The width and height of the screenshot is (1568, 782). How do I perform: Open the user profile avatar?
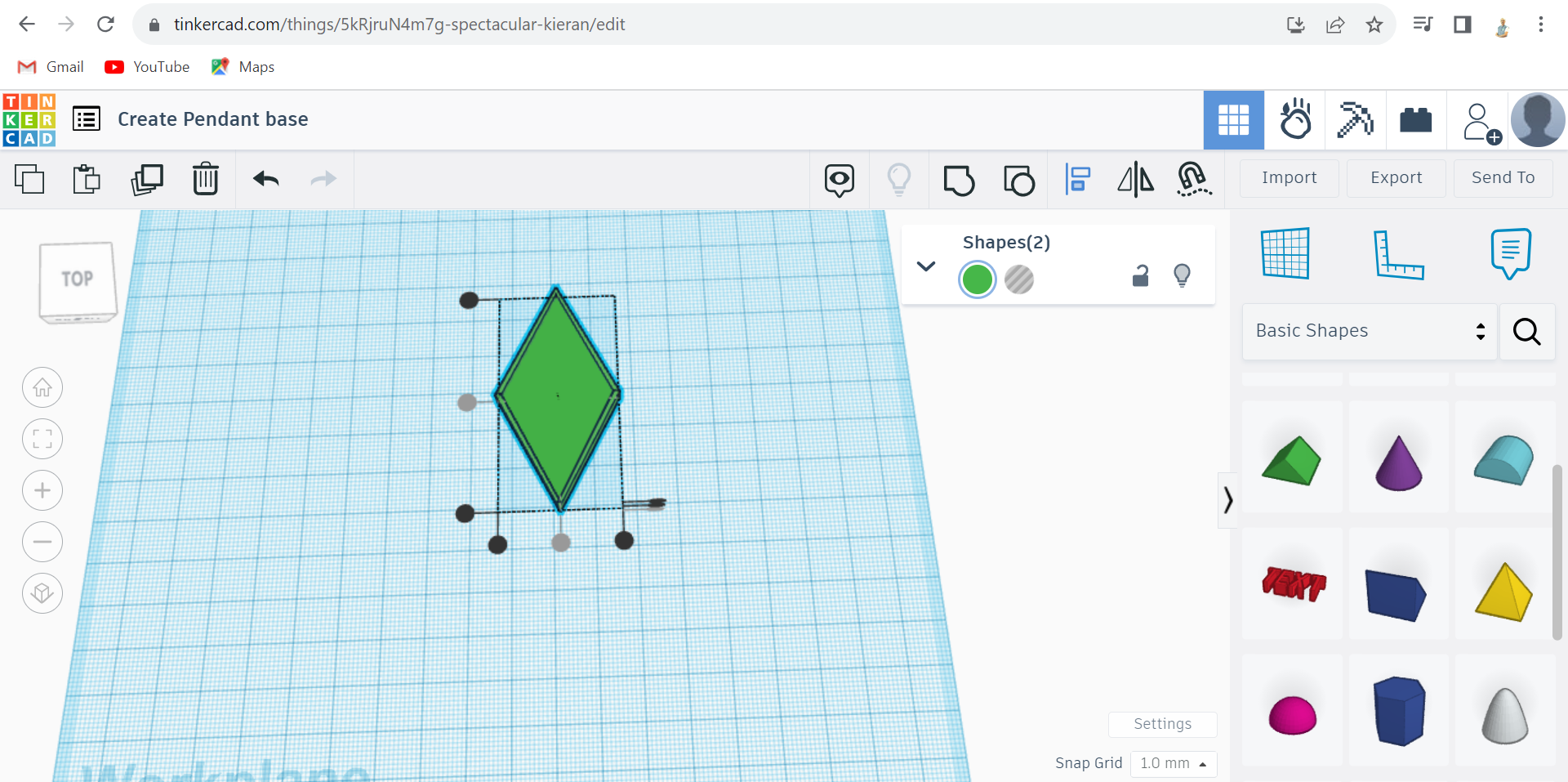point(1538,120)
